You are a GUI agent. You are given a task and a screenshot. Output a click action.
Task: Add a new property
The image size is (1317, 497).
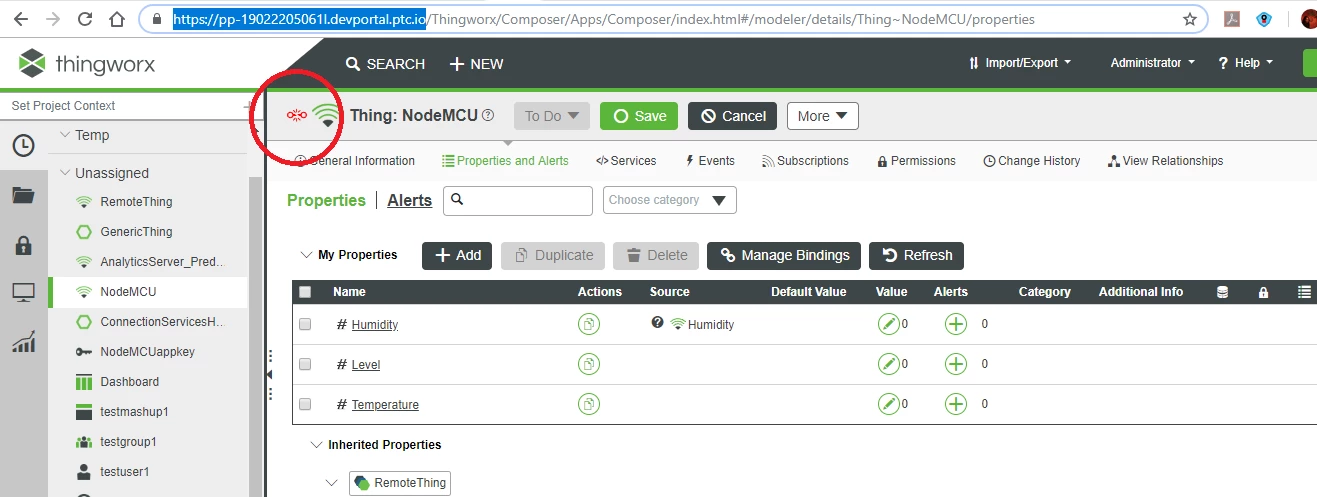[x=457, y=255]
